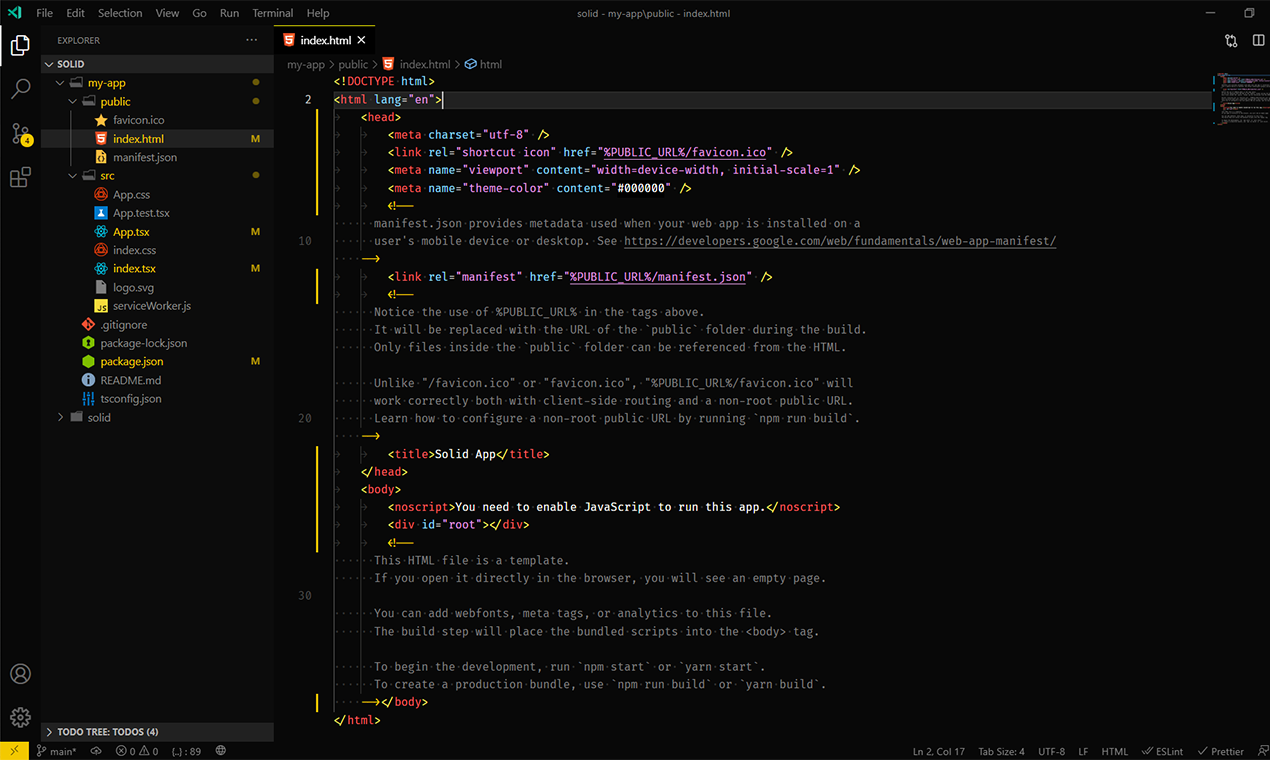Select the Explorer icon in the Activity Bar

[20, 45]
